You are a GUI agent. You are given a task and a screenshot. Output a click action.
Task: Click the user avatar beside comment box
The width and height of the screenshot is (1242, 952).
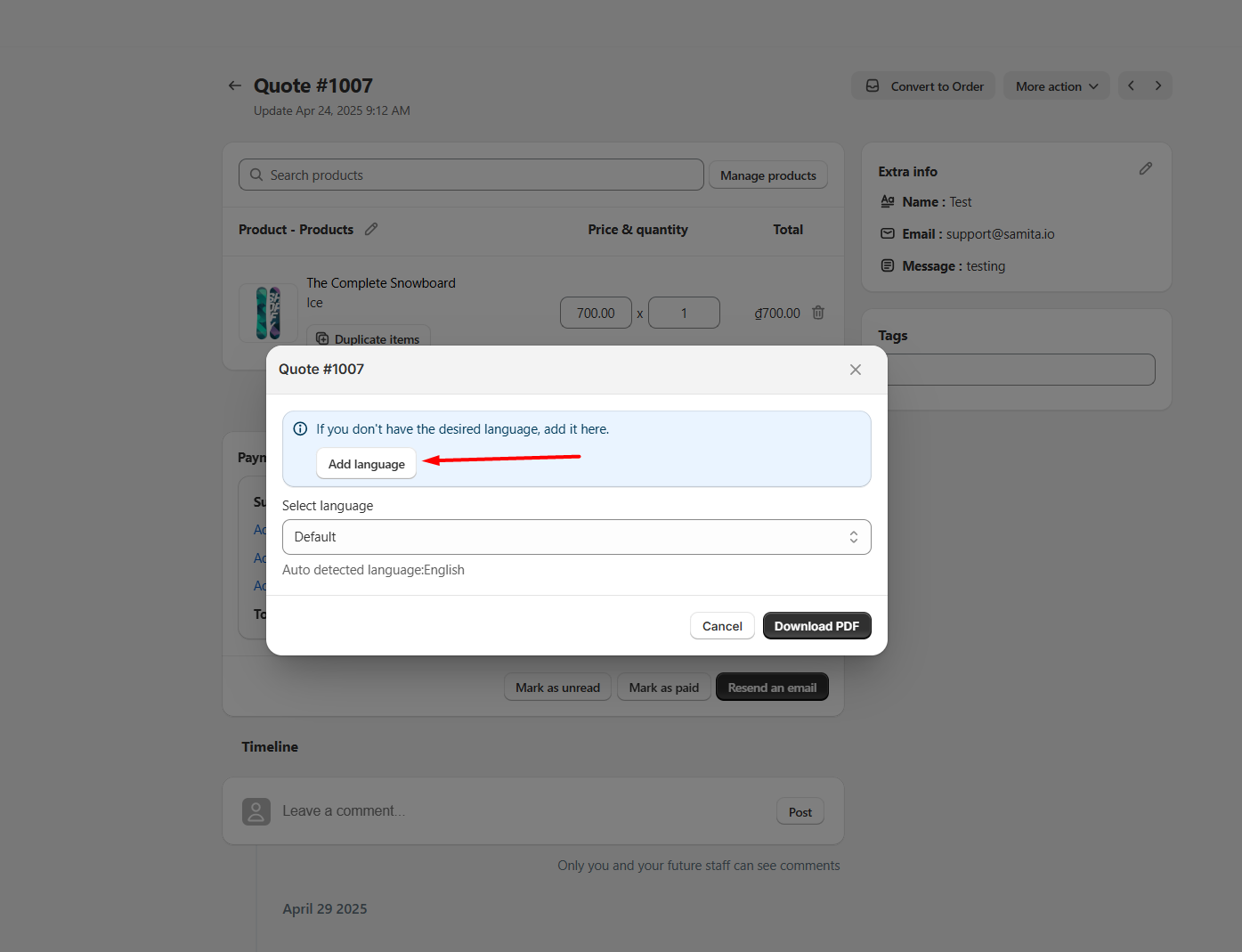[256, 811]
